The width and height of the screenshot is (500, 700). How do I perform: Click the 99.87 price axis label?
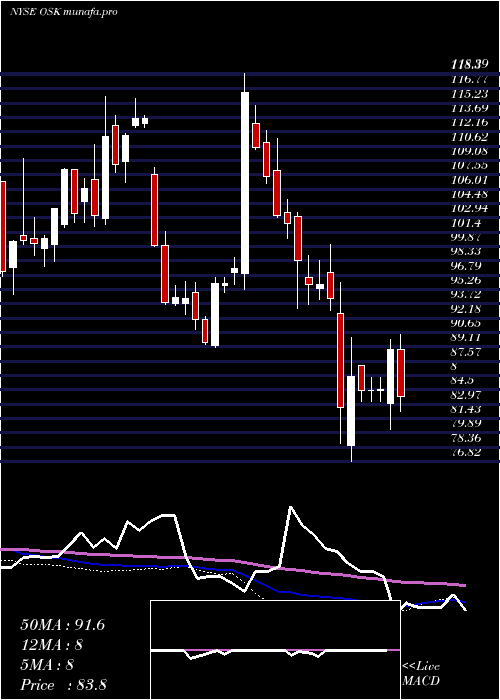pos(466,237)
